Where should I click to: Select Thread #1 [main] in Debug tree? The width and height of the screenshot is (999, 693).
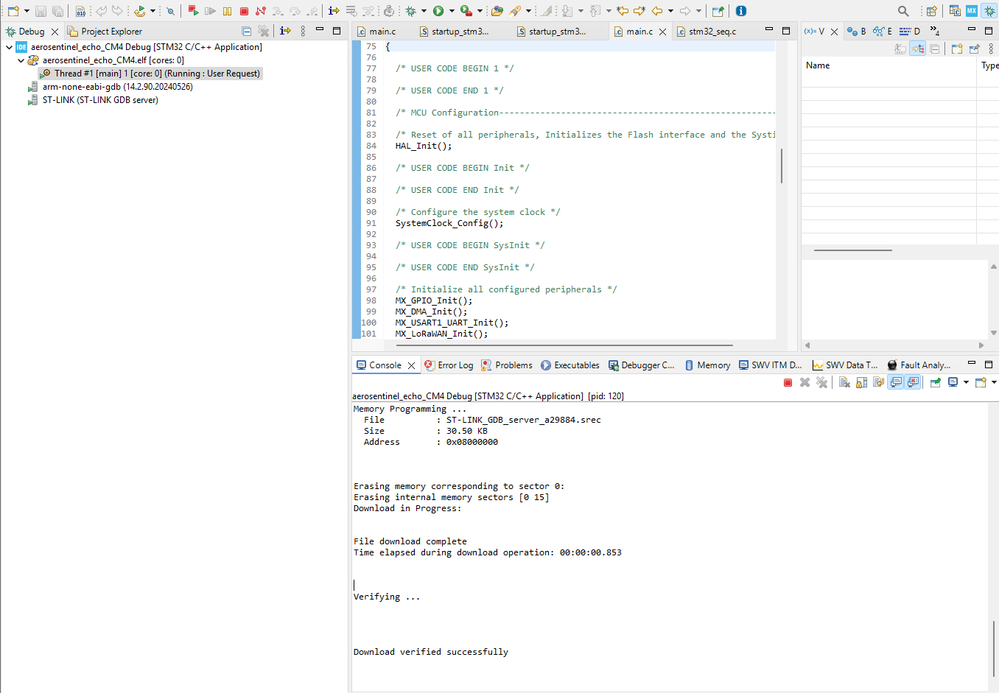tap(150, 73)
